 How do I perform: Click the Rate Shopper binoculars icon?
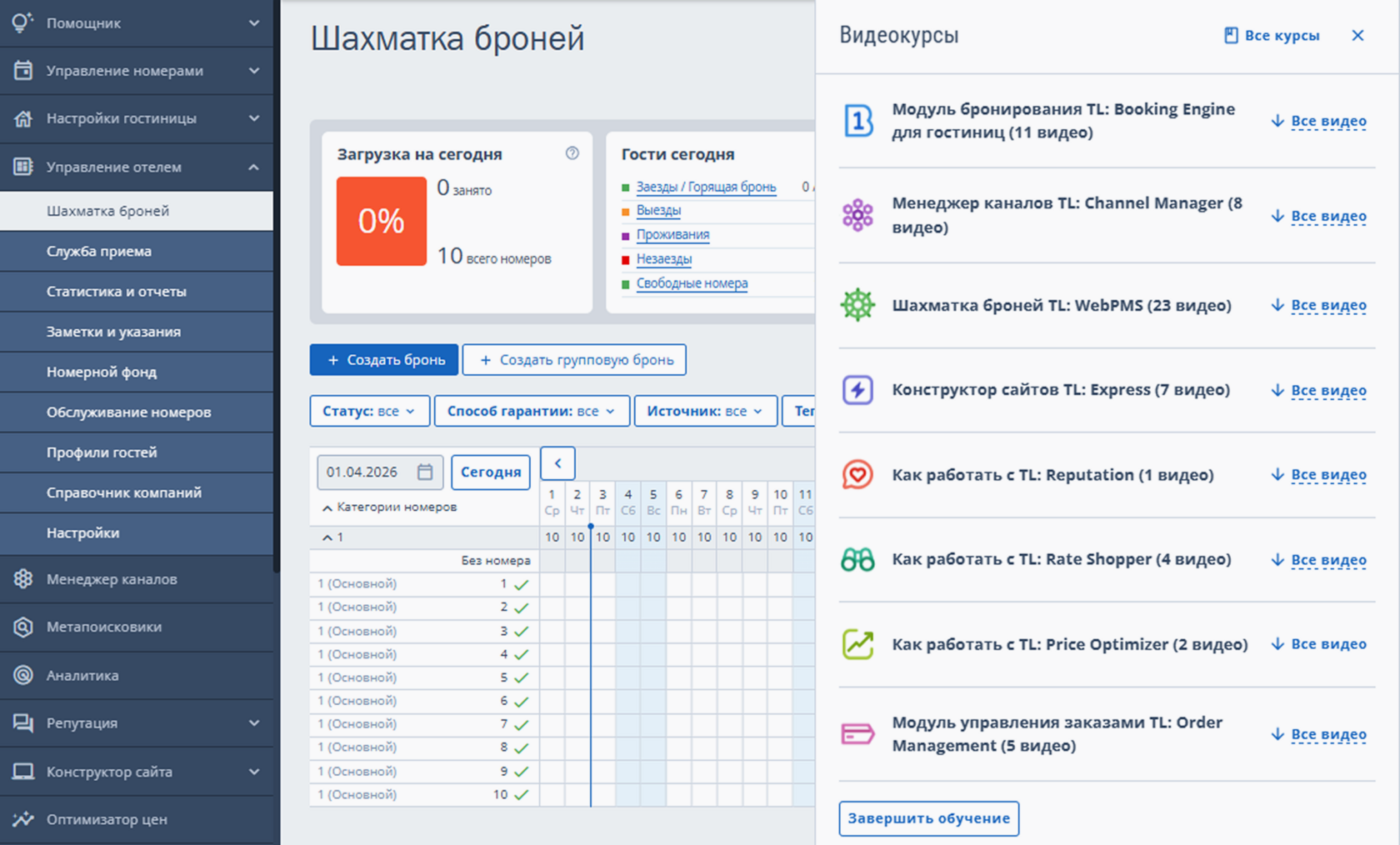point(857,560)
